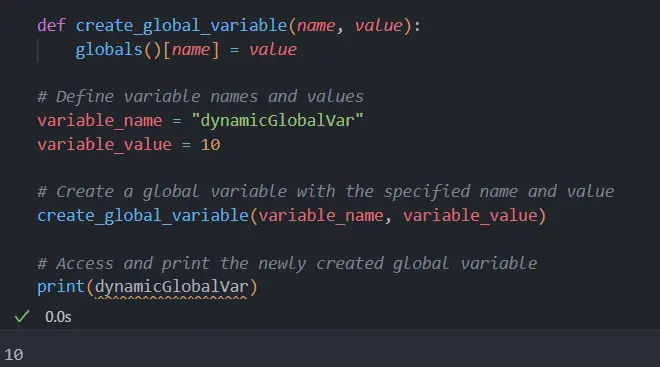Screen dimensions: 660x367
Task: Click variable_name on its assignment line
Action: tap(100, 121)
